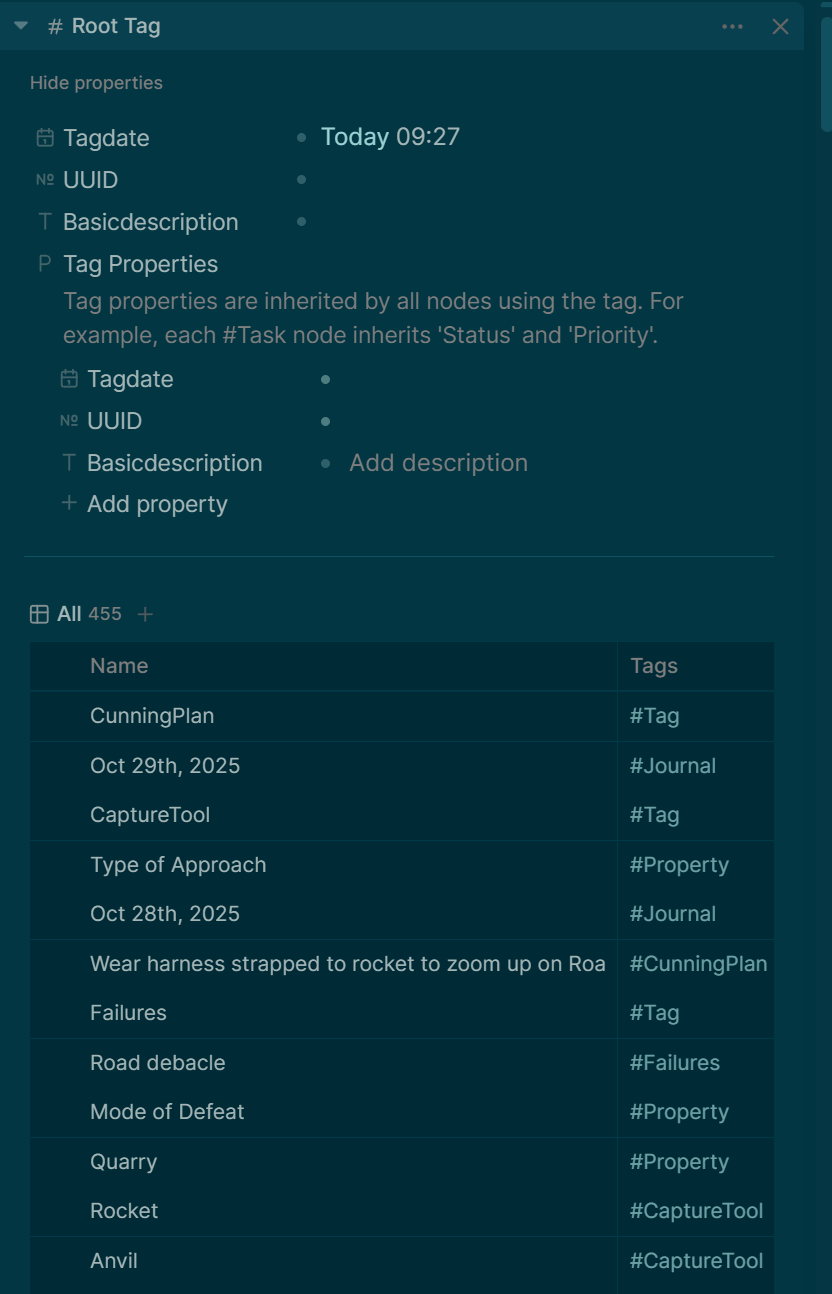Open the three-dot options menu

732,27
